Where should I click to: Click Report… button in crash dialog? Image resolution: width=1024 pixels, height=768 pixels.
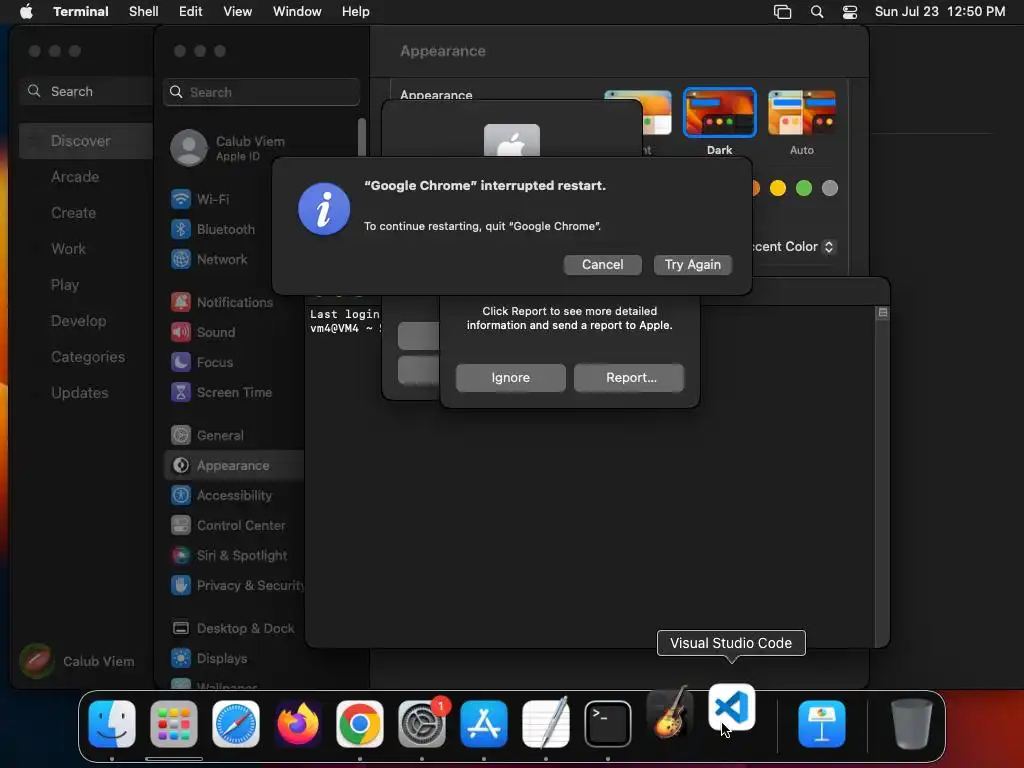[x=629, y=378]
